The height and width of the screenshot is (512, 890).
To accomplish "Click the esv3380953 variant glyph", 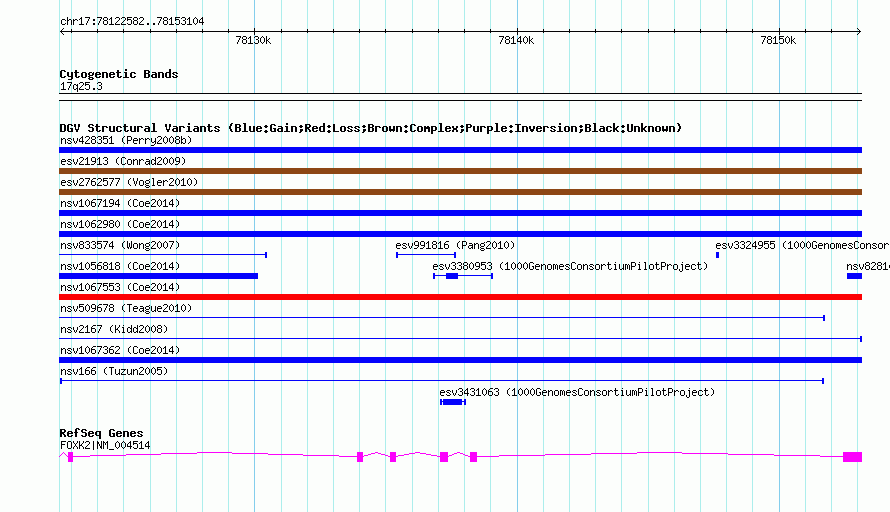I will tap(463, 276).
